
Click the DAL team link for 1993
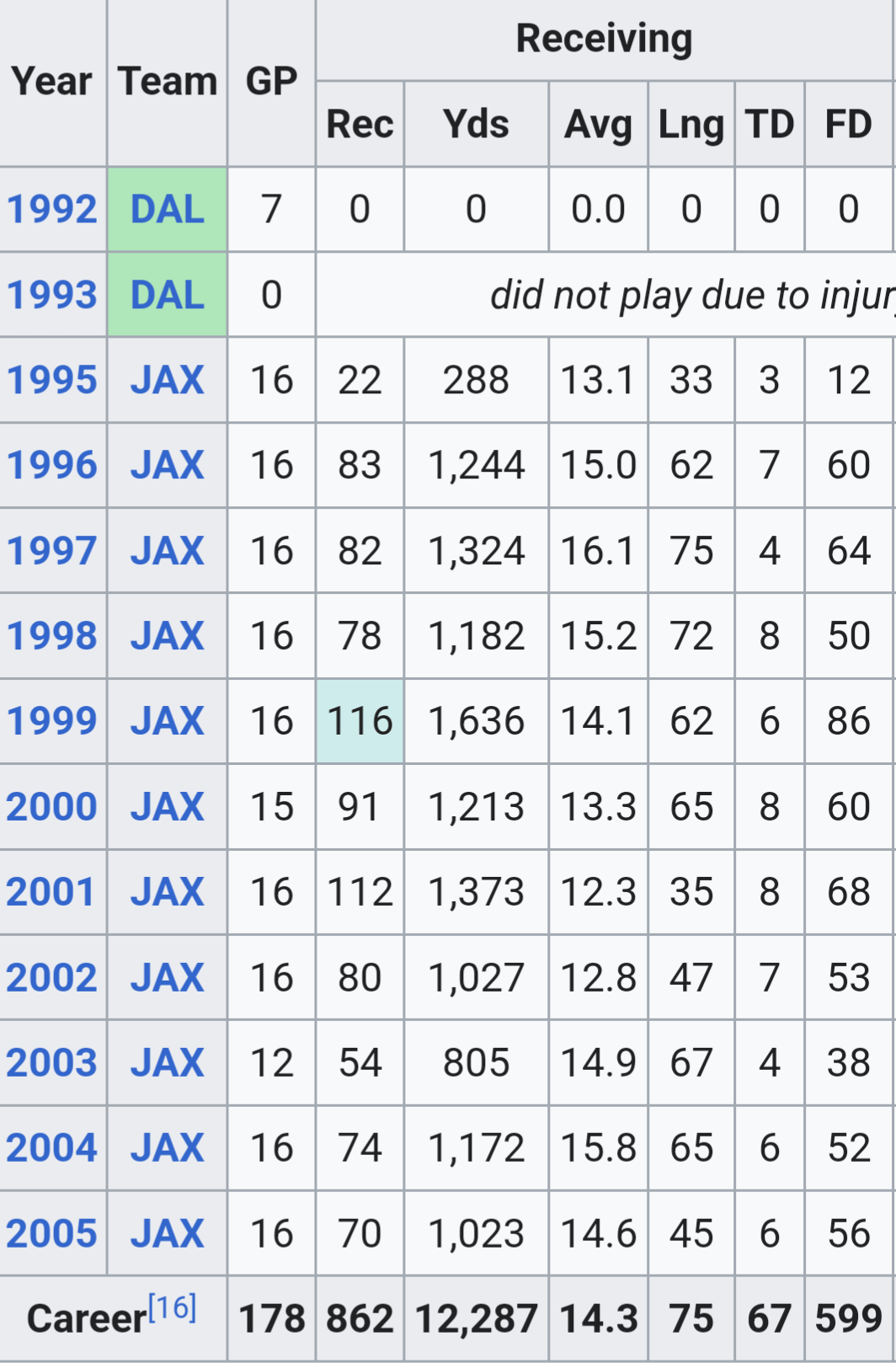[168, 296]
